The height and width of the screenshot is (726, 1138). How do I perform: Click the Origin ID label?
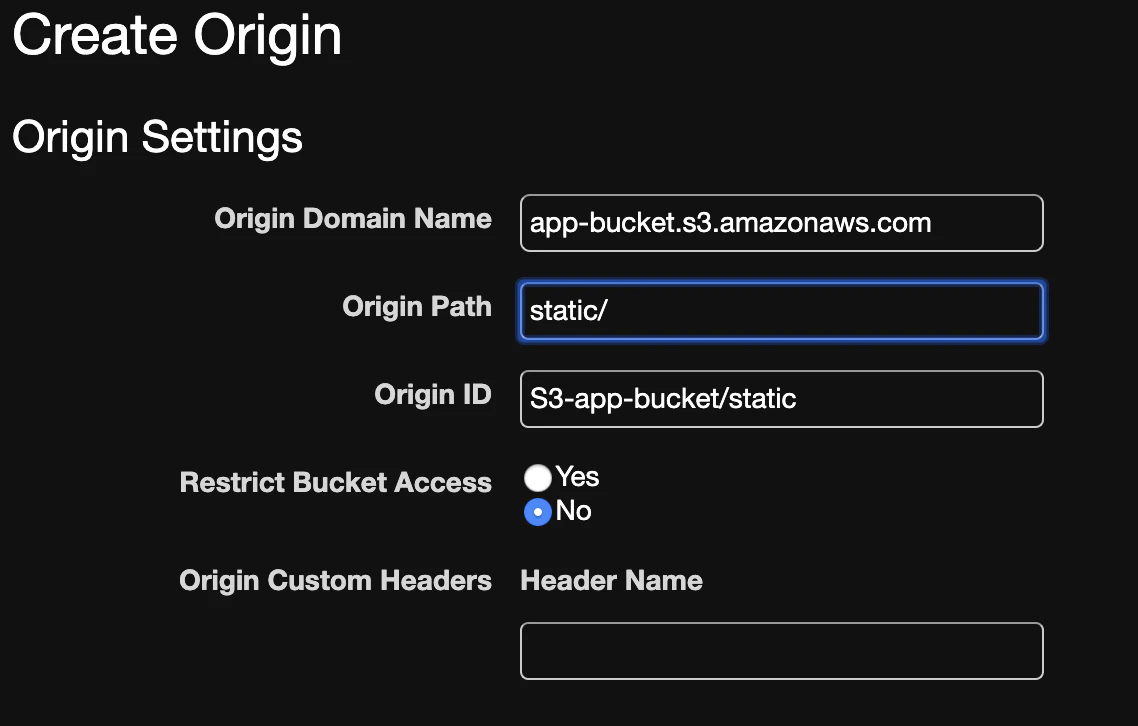click(433, 395)
